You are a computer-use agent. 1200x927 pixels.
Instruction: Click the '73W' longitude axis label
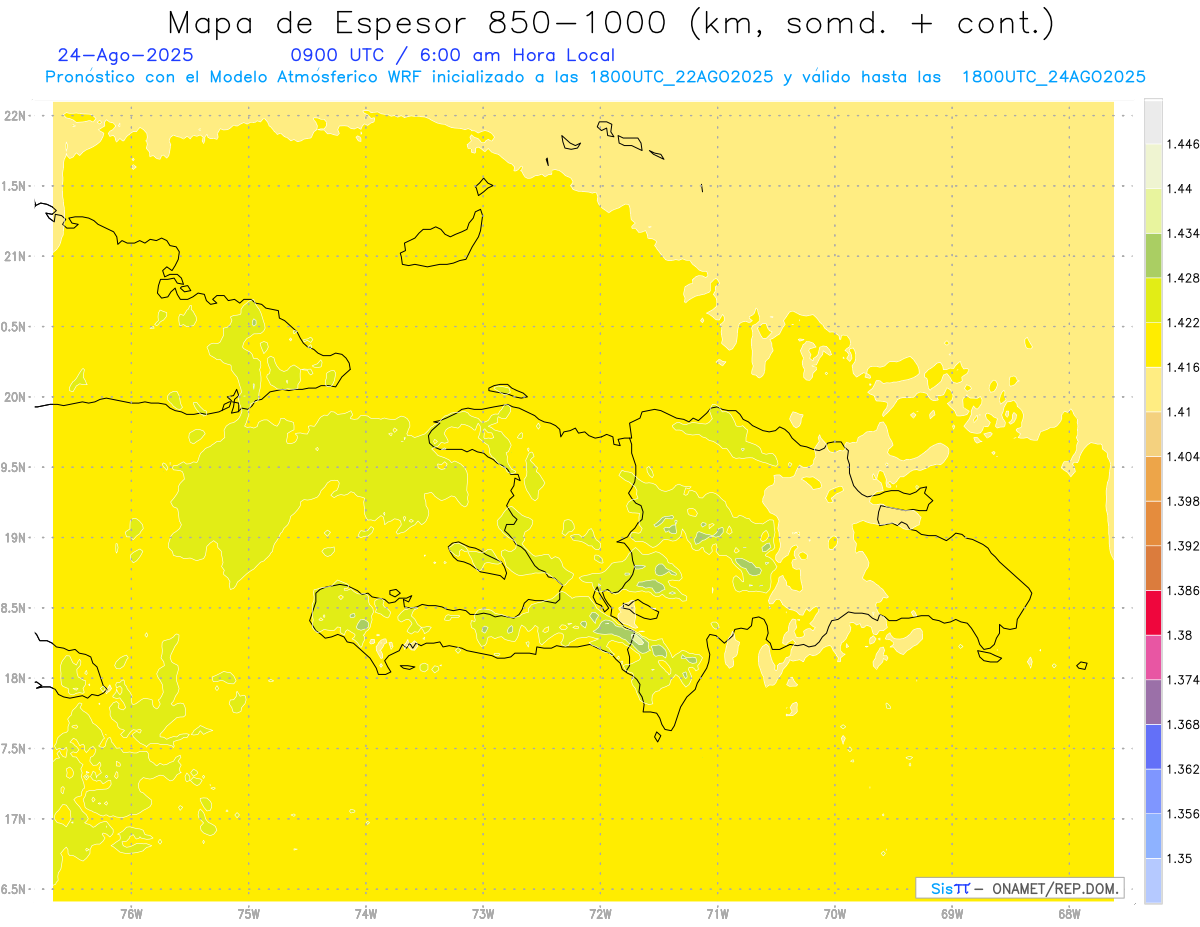483,912
